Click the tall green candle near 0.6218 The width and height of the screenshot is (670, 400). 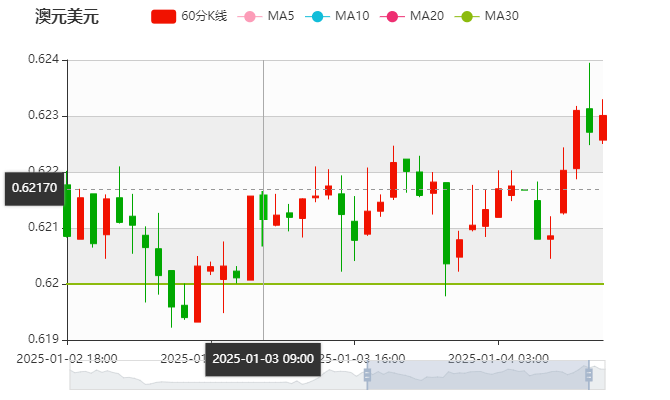(446, 223)
